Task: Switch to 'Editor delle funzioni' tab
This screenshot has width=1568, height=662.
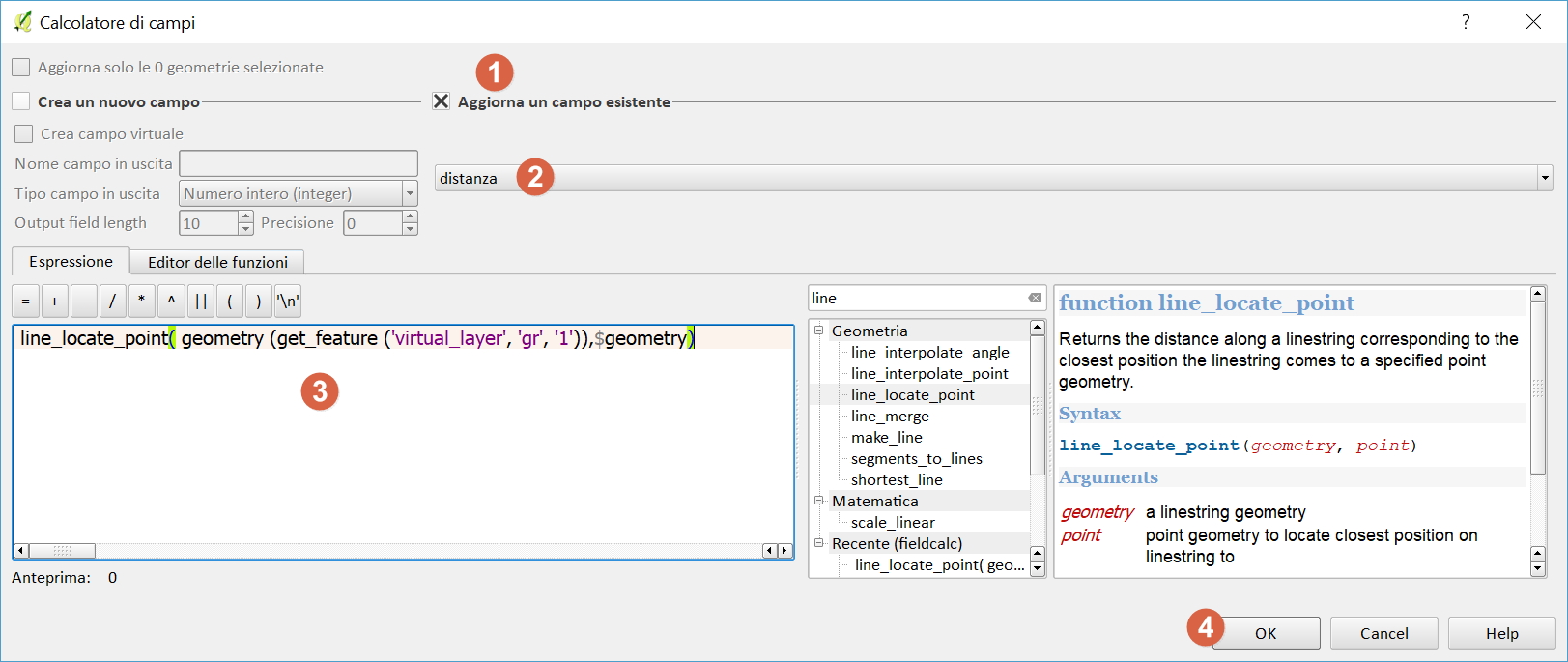Action: 217,262
